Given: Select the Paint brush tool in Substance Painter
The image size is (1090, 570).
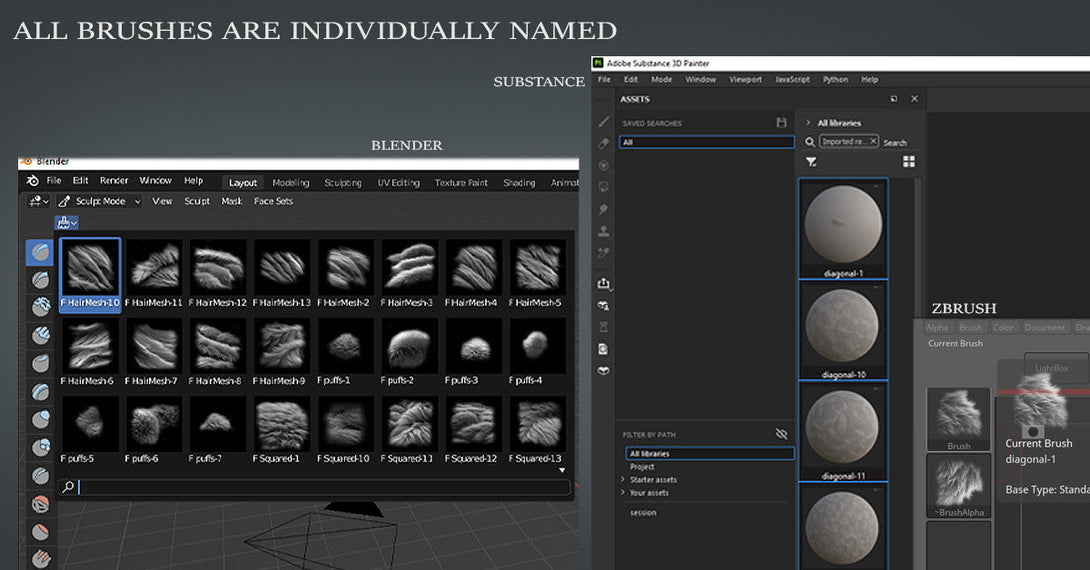Looking at the screenshot, I should [603, 122].
